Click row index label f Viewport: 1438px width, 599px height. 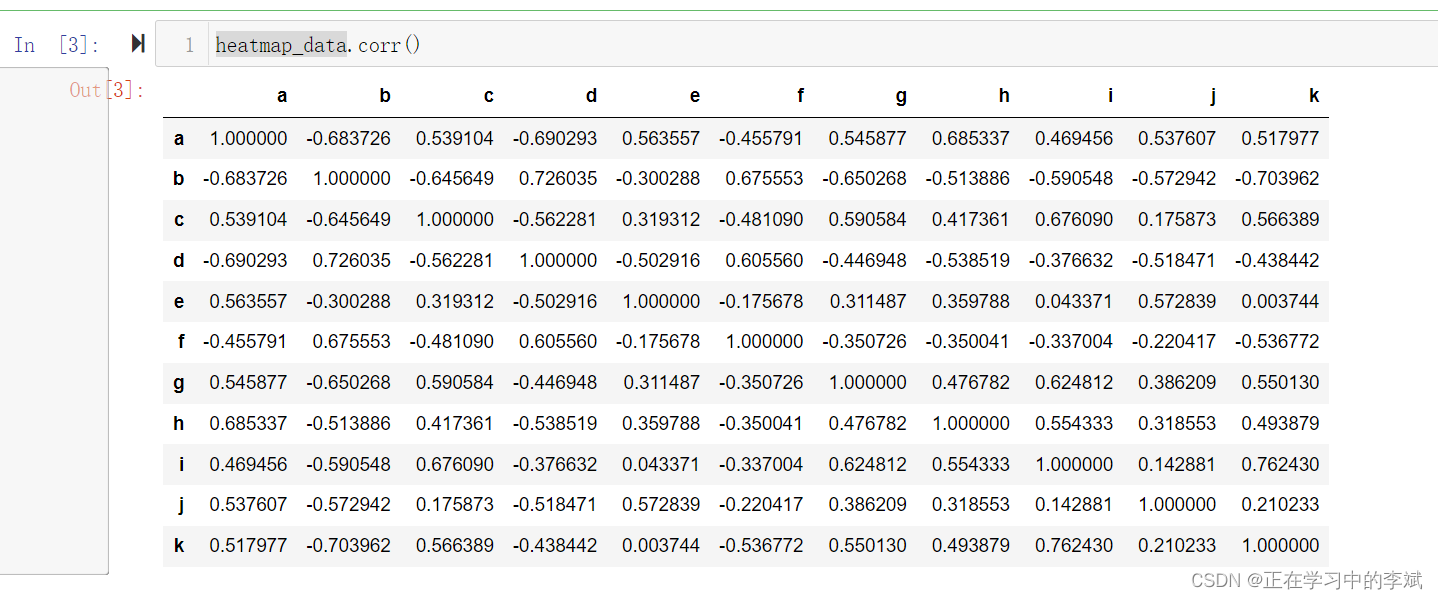coord(181,341)
